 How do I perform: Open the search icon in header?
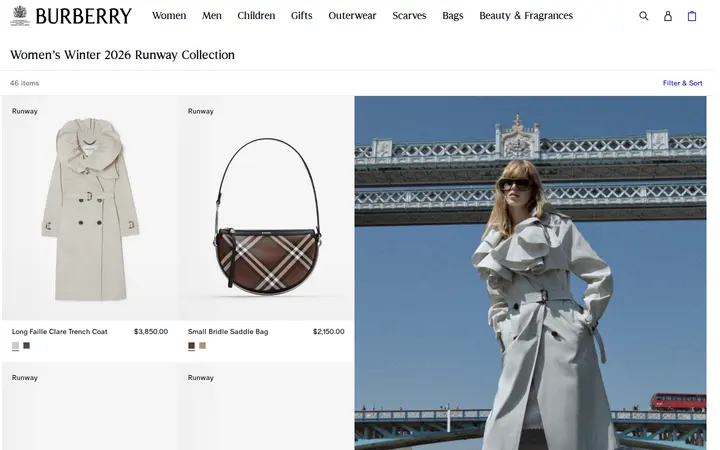point(643,16)
